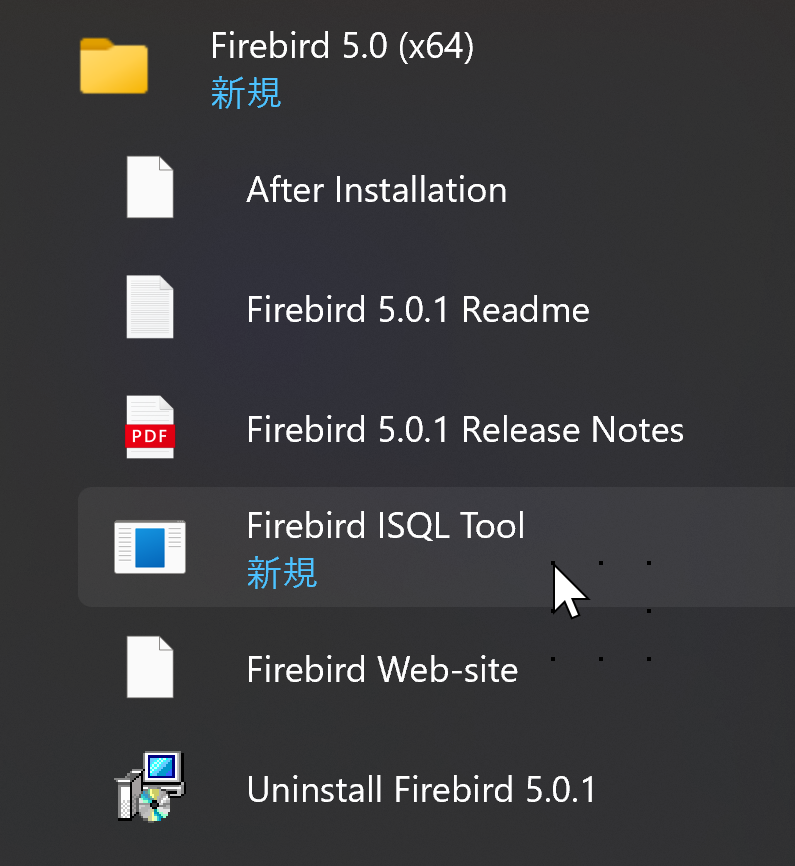Open the After Installation entry
This screenshot has width=795, height=866.
pyautogui.click(x=376, y=189)
